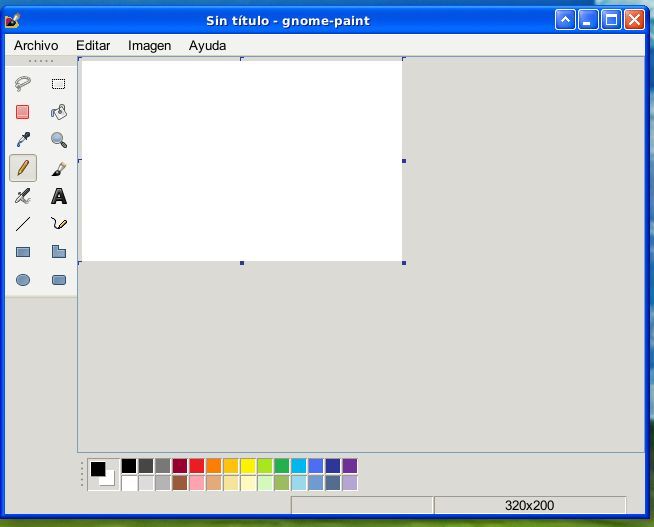
Task: Choose the curve tool
Action: tap(58, 224)
